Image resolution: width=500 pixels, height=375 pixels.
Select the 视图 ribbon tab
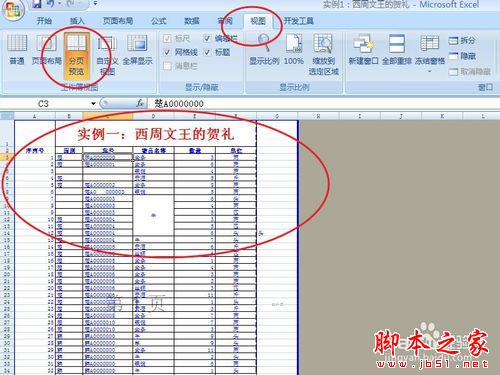pos(258,21)
